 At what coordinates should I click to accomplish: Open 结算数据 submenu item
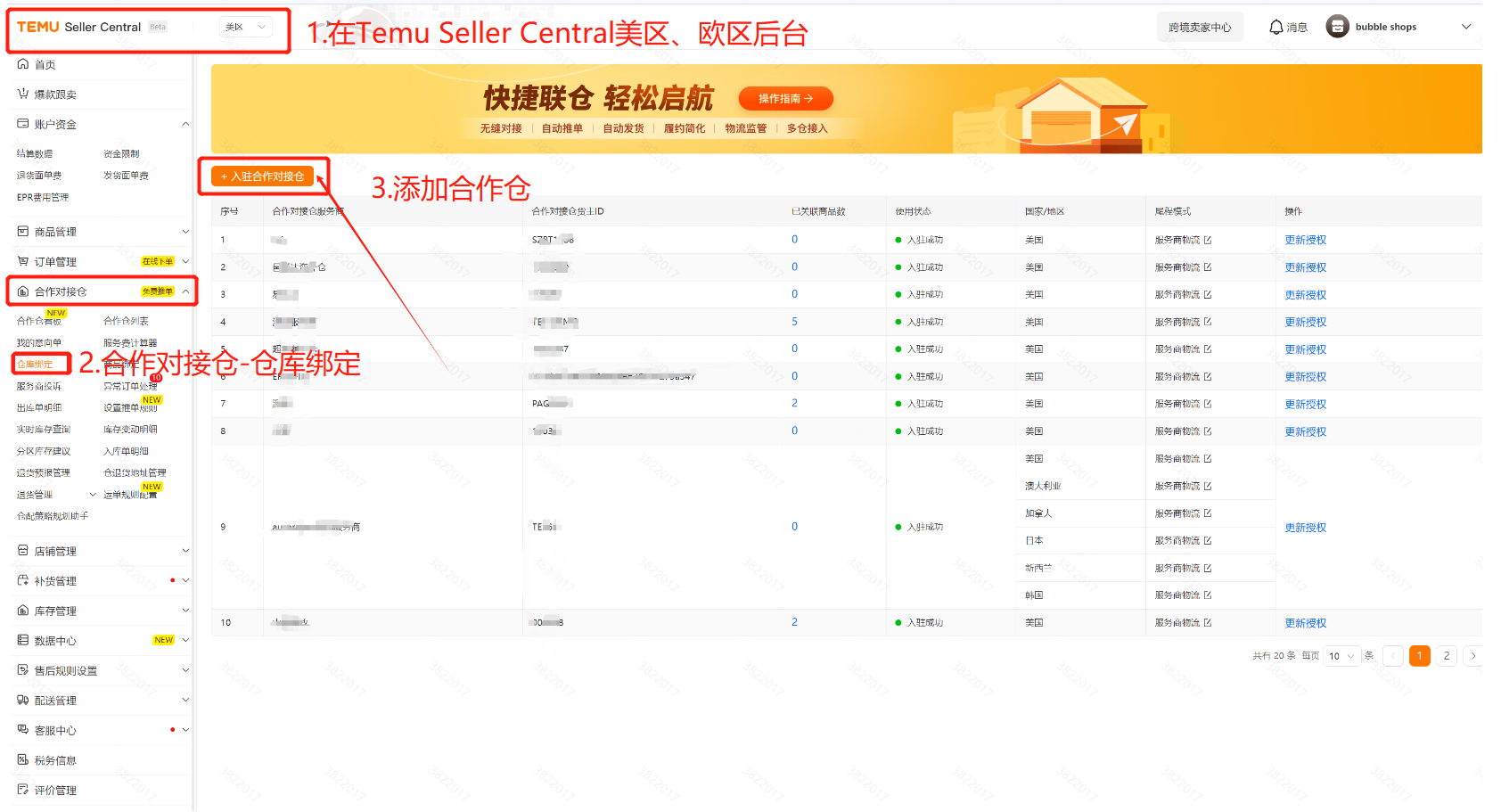[x=35, y=153]
